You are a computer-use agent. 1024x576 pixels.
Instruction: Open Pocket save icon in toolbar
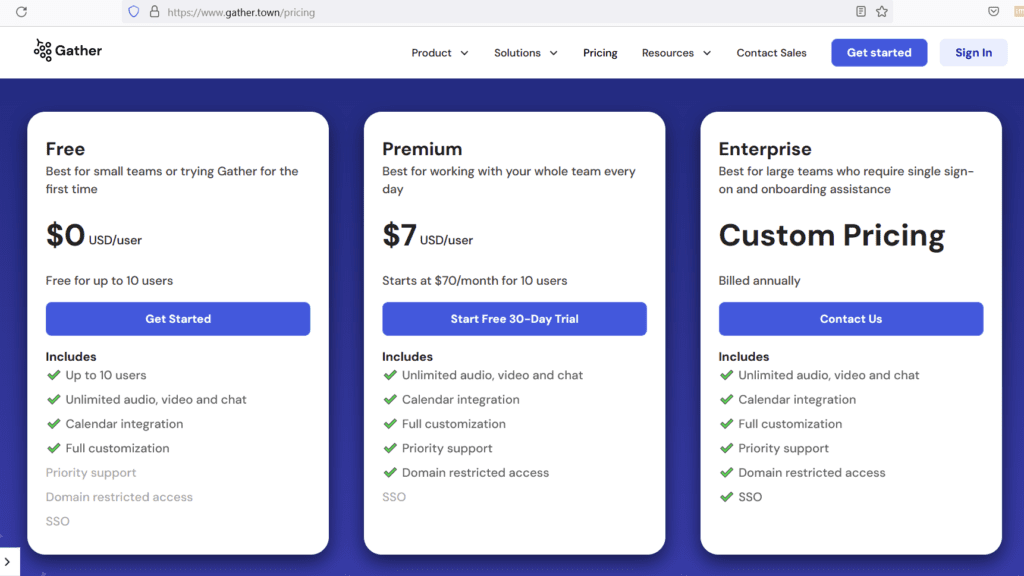(x=994, y=12)
